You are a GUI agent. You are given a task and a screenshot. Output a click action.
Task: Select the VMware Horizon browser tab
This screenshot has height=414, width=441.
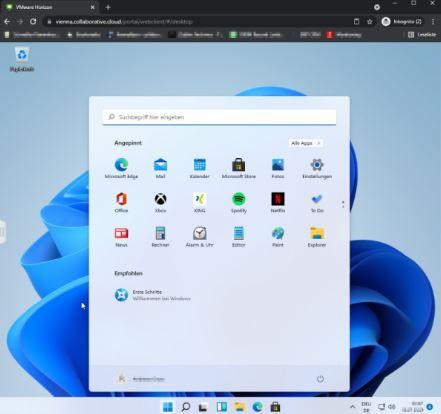point(50,7)
